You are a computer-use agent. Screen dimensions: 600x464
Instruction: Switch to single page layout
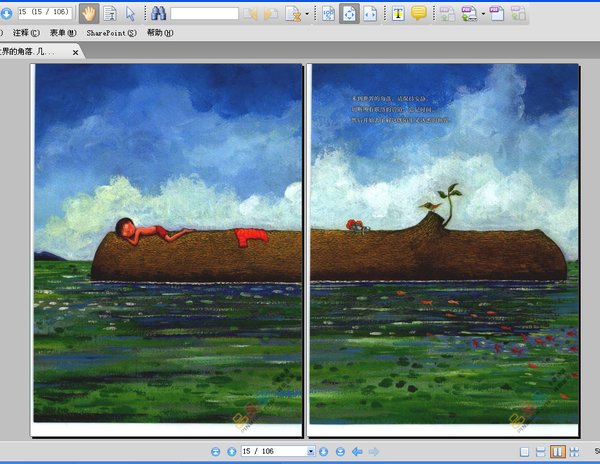[524, 452]
